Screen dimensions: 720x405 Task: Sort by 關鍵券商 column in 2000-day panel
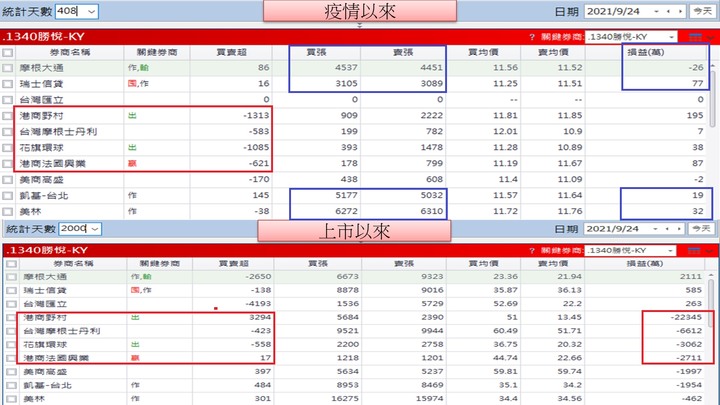tap(160, 264)
